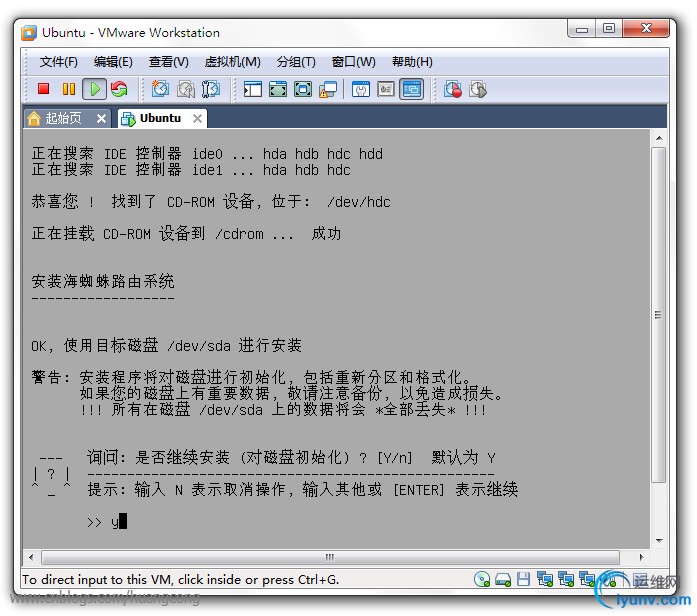697x616 pixels.
Task: Activate Unity mode icon with warning sign
Action: (x=328, y=89)
